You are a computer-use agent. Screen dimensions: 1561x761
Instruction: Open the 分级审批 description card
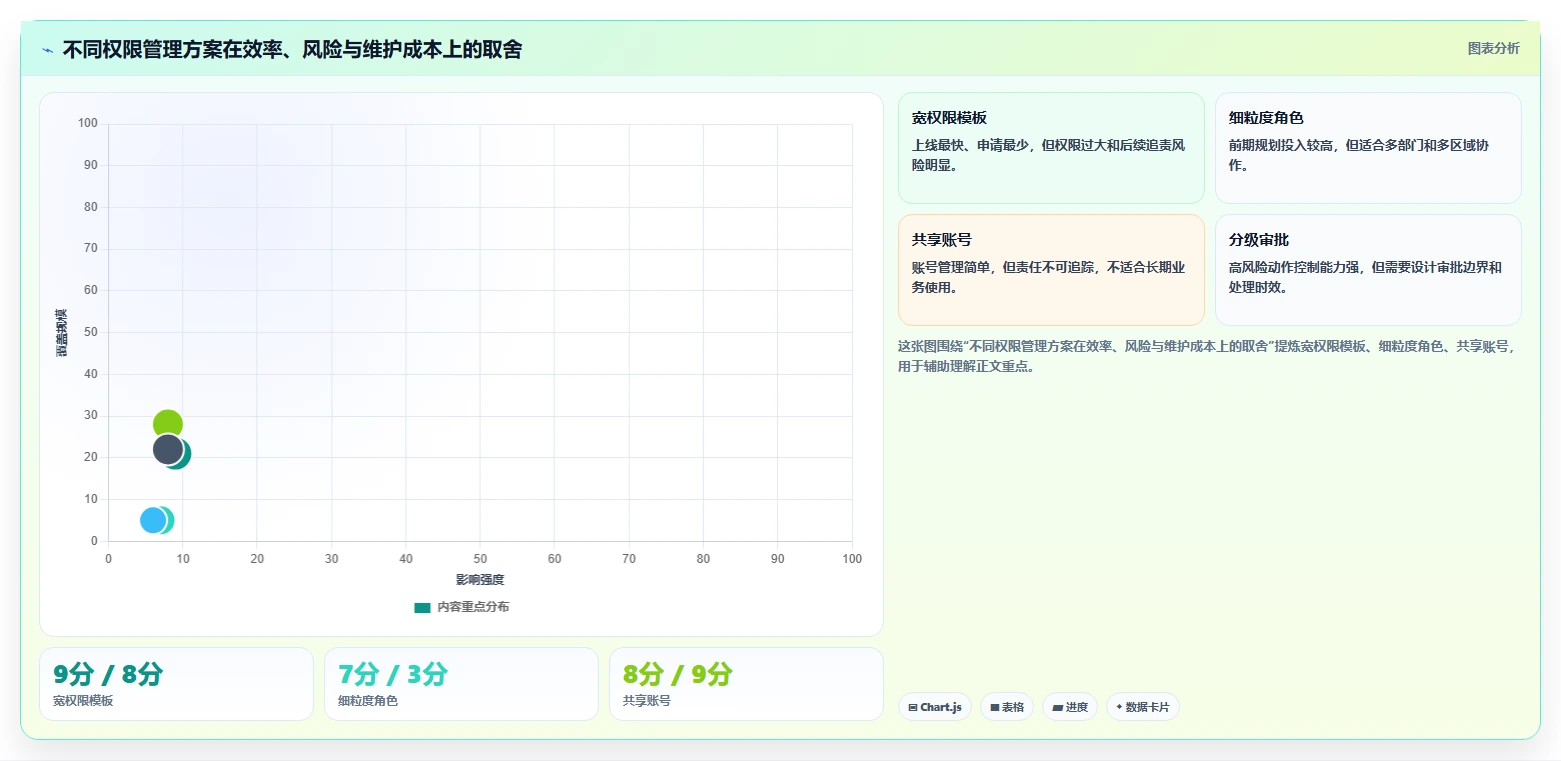[1368, 270]
